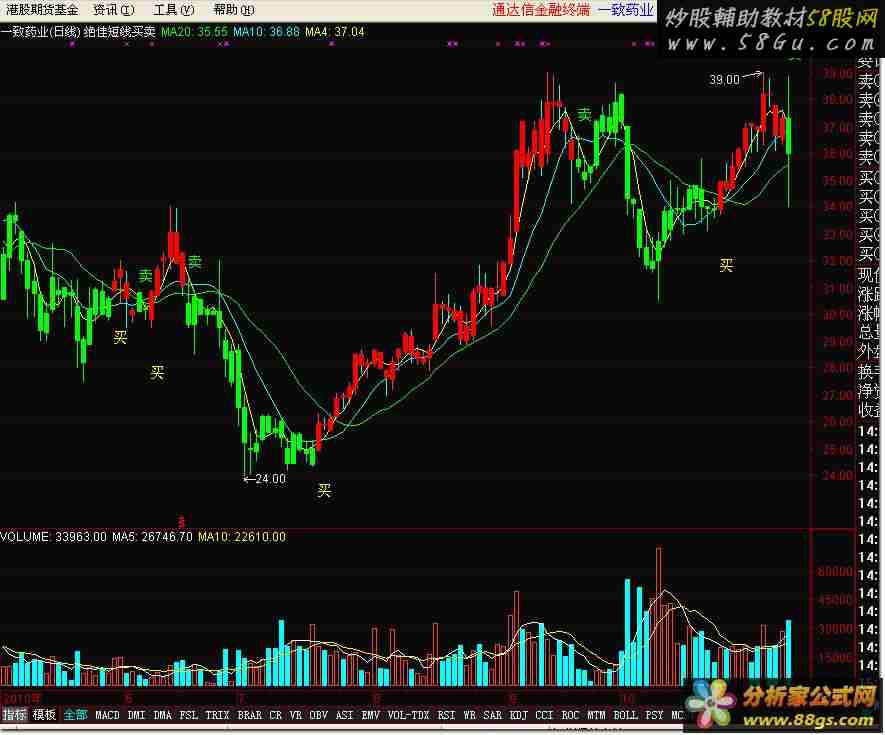Screen dimensions: 885x735
Task: Click the 24.00 low price annotation
Action: [x=270, y=479]
